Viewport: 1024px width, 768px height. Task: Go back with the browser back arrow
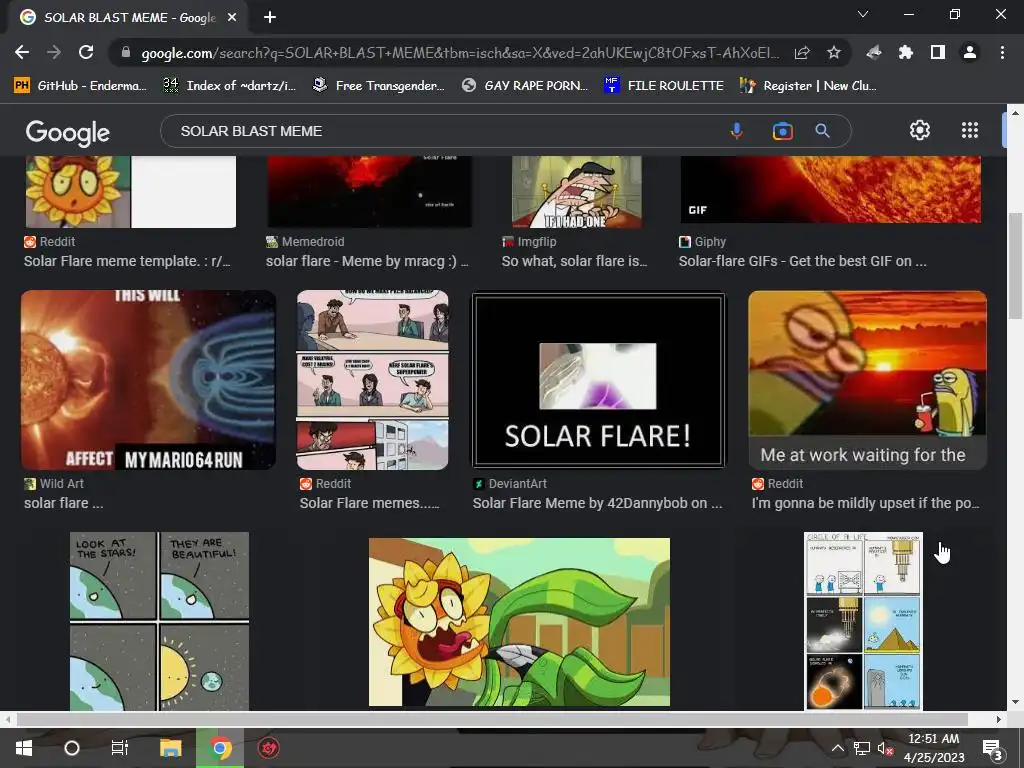point(22,52)
